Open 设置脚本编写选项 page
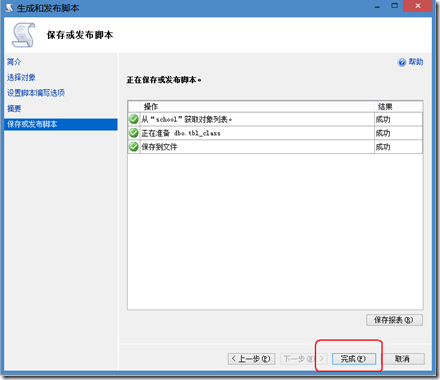 (36, 93)
